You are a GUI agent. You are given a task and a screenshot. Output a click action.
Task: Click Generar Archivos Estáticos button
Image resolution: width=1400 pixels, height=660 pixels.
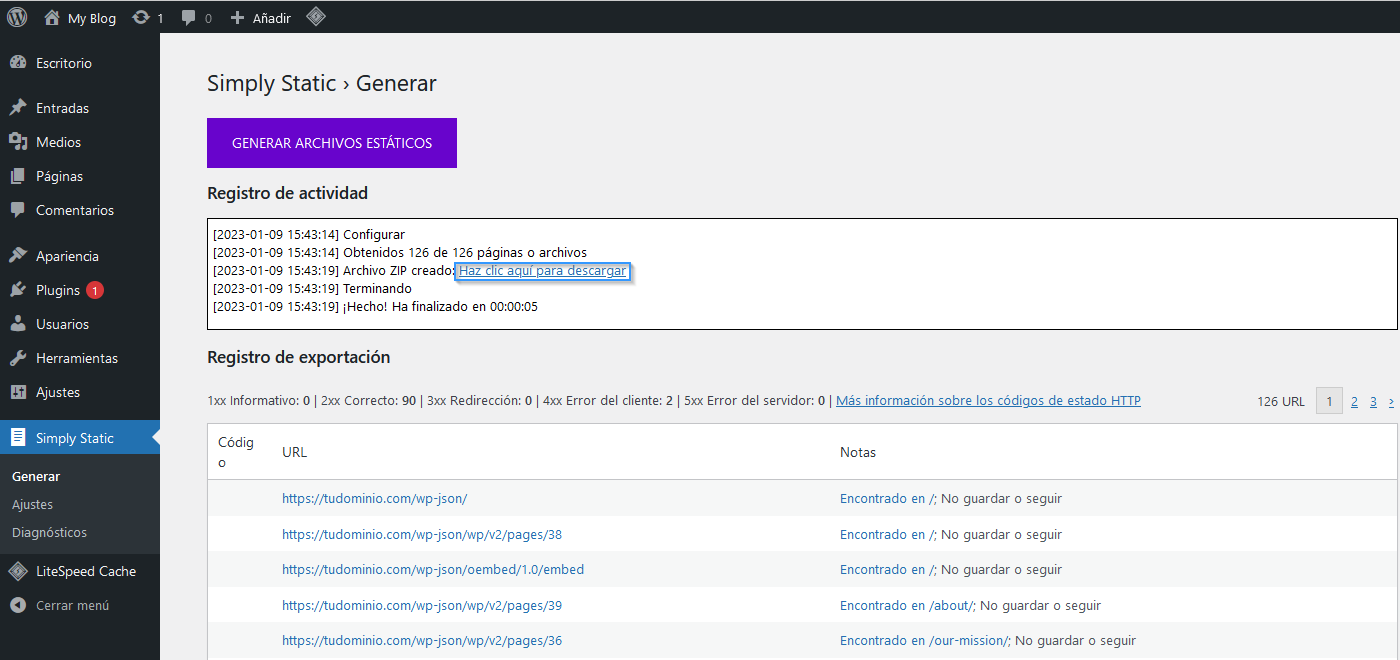(332, 143)
